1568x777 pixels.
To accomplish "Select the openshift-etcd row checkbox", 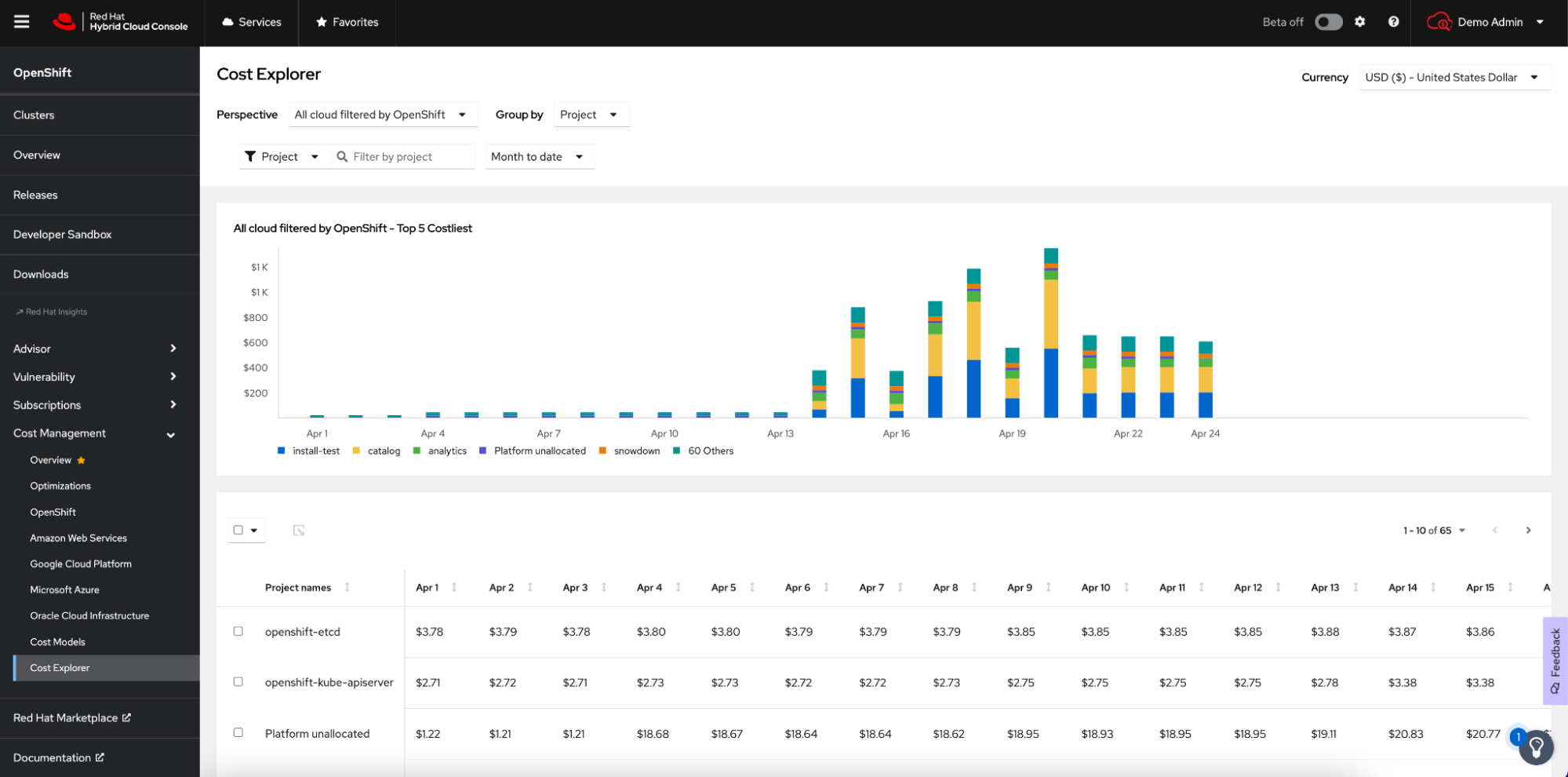I will [238, 631].
